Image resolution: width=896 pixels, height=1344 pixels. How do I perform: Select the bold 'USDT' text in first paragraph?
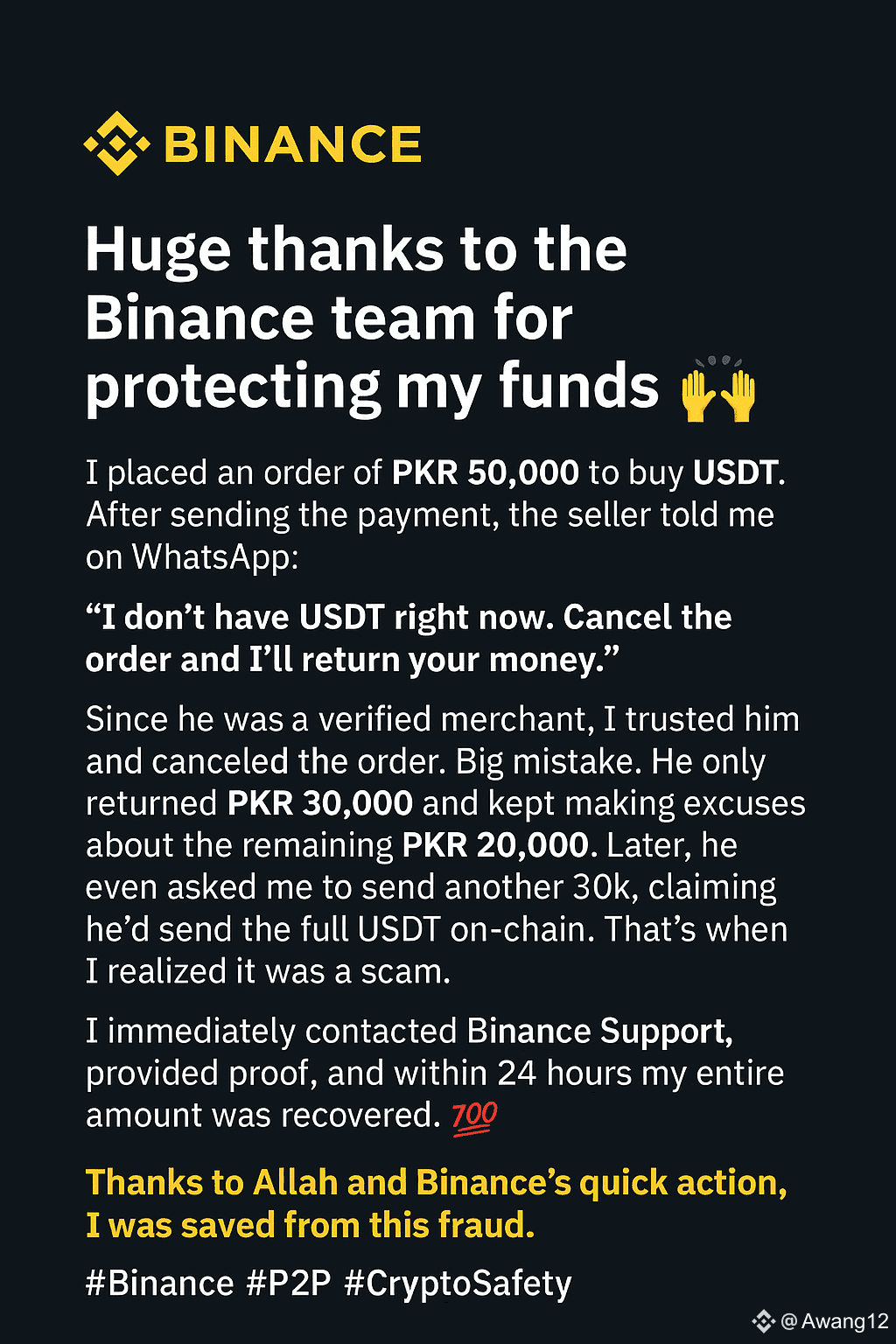735,472
